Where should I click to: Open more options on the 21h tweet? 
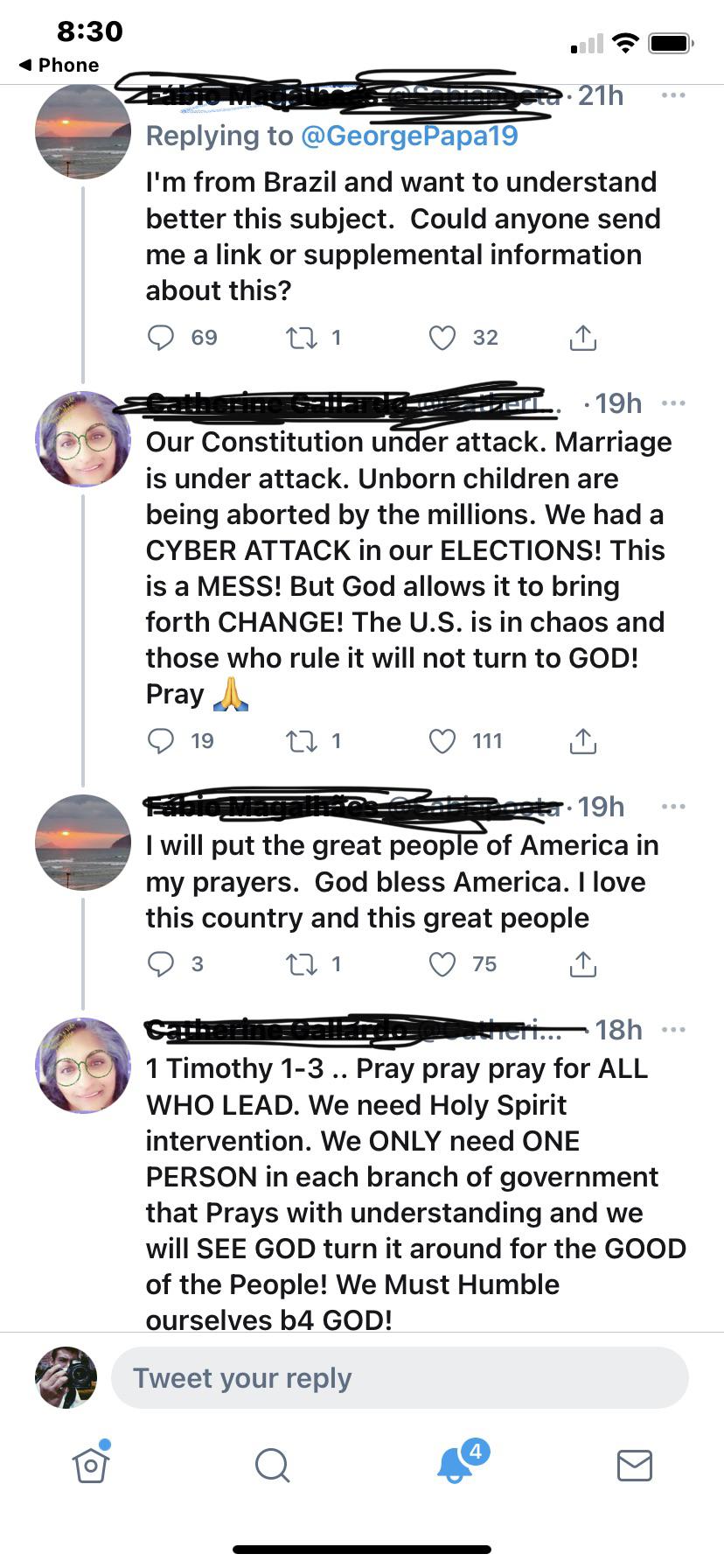(x=673, y=95)
